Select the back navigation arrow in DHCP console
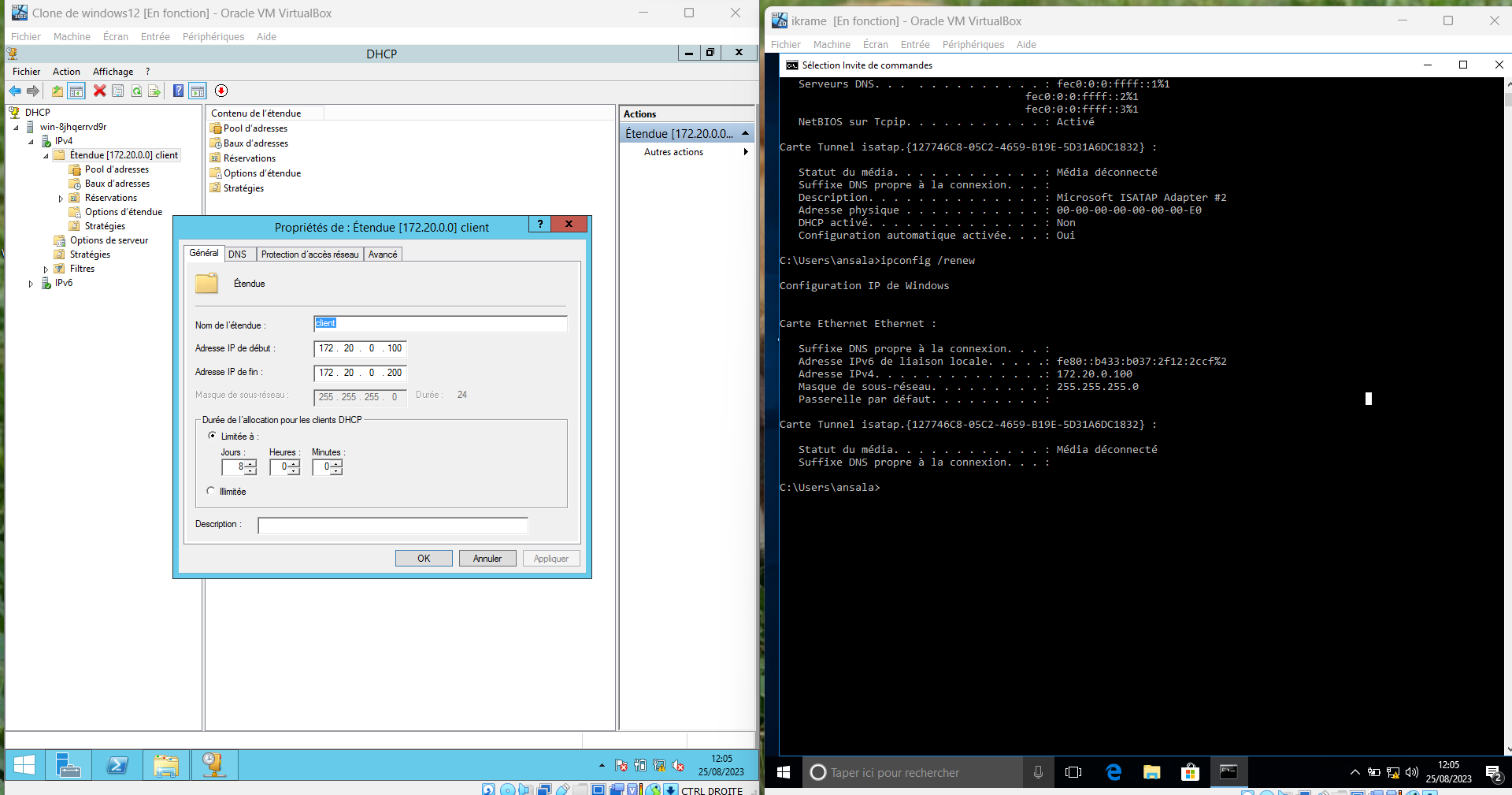1512x795 pixels. [14, 91]
